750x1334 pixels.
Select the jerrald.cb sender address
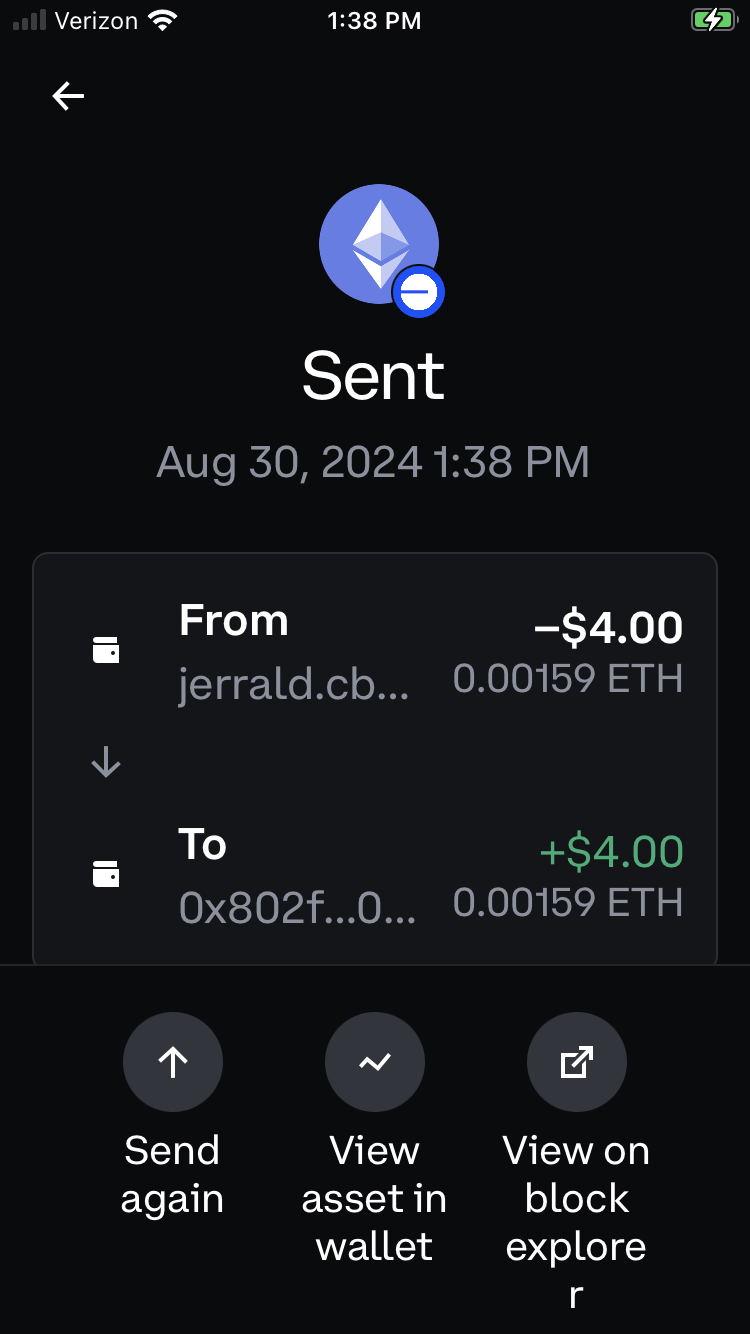[x=294, y=684]
